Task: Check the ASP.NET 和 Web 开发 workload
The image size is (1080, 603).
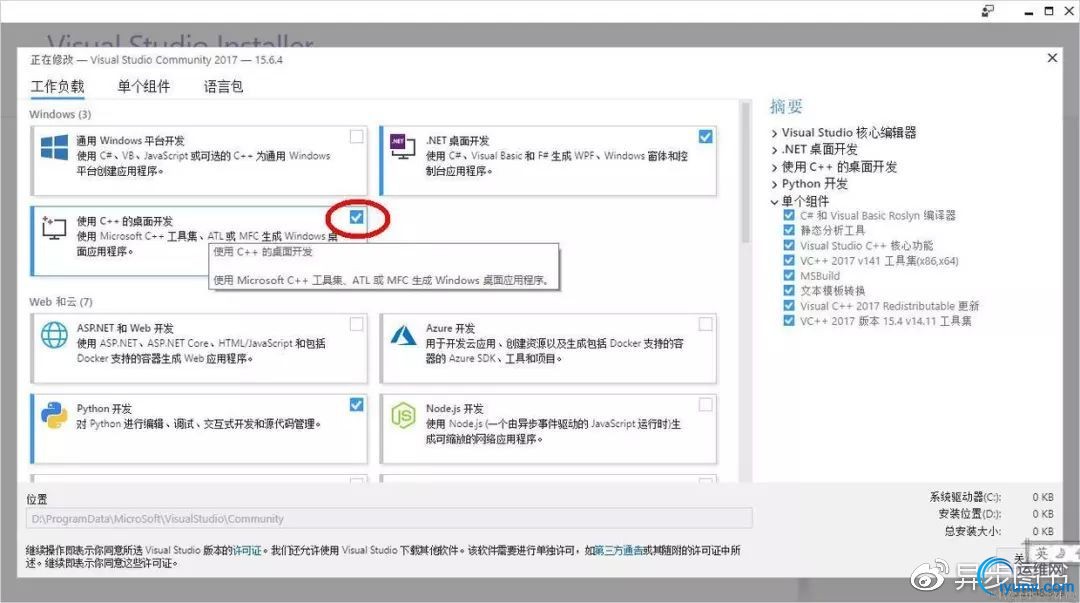Action: click(x=356, y=324)
